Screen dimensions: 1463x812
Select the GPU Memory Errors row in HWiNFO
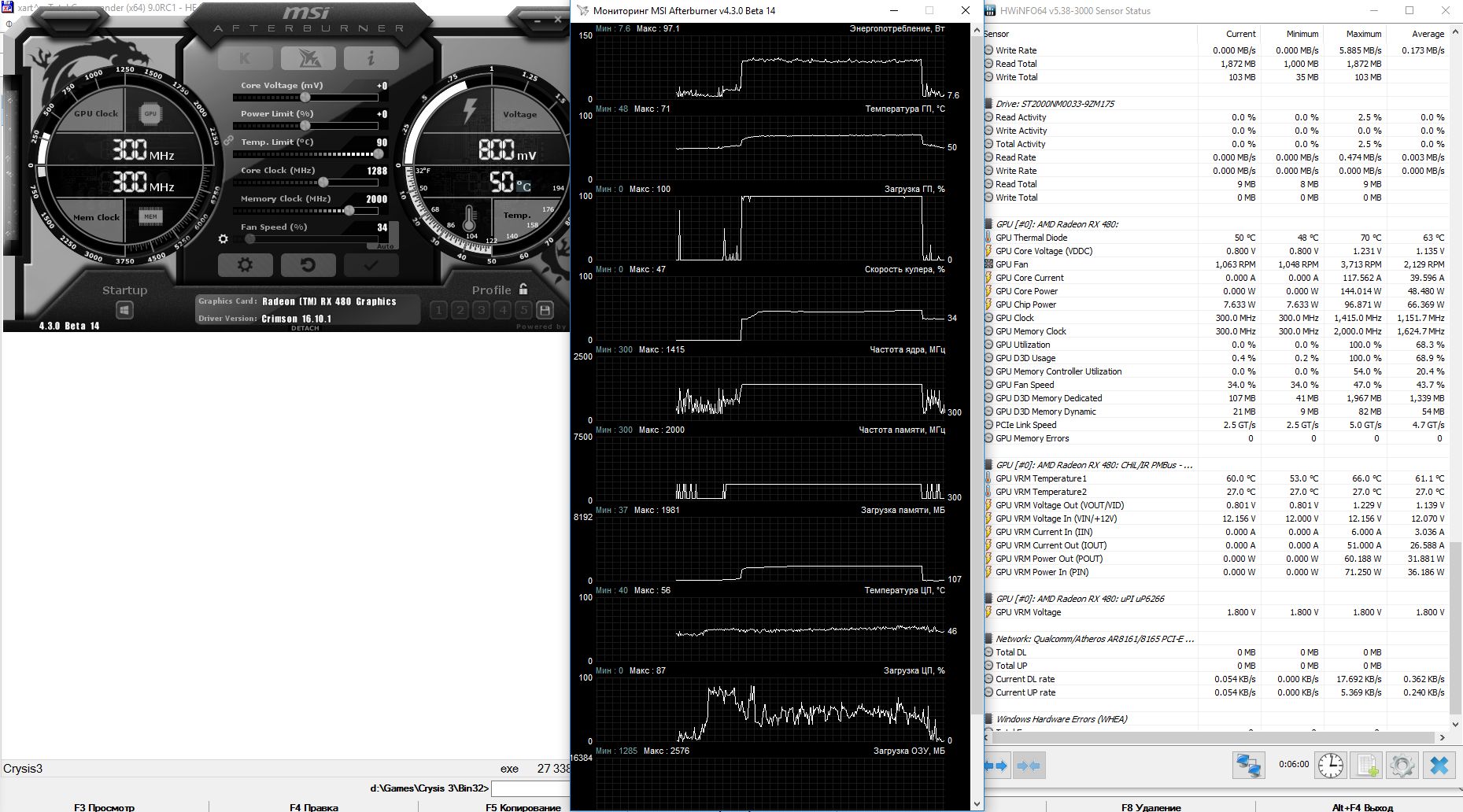click(x=1216, y=438)
